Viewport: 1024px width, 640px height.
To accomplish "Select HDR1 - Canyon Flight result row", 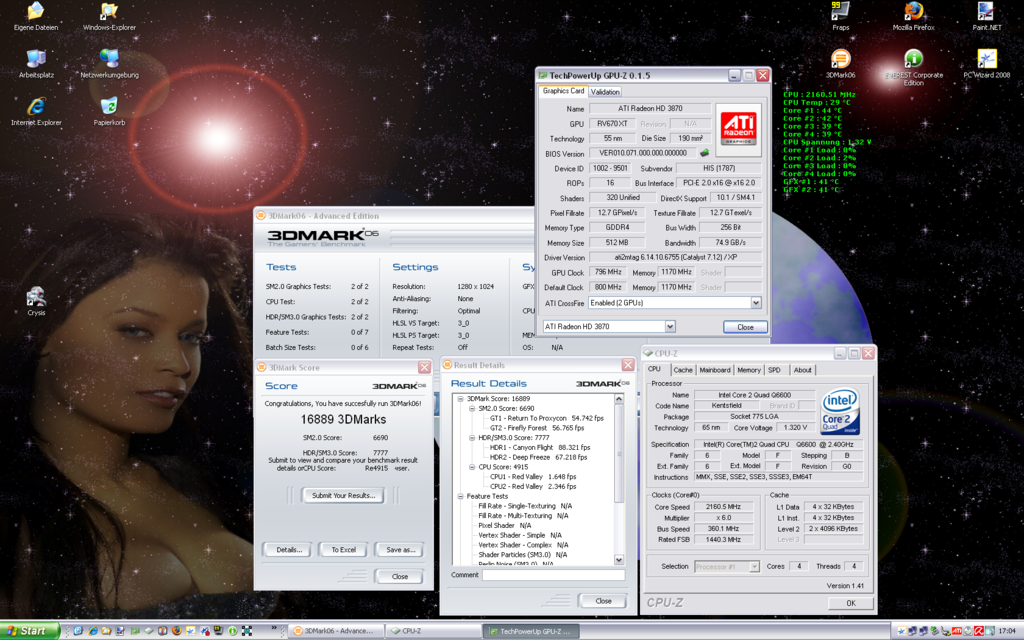I will click(x=539, y=447).
